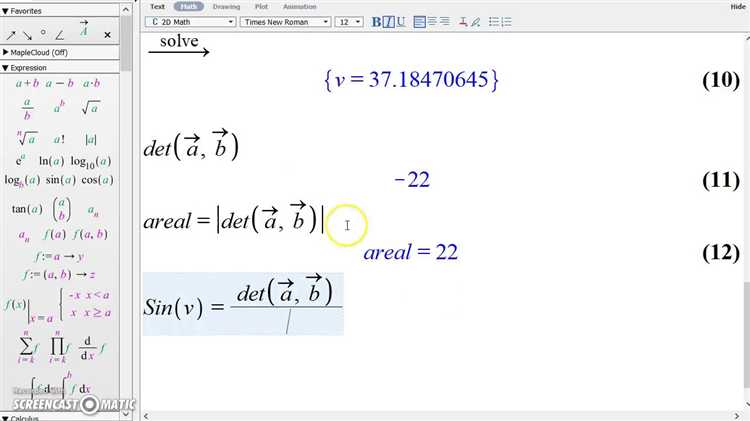
Task: Insert the exponential e^a template
Action: tap(20, 160)
